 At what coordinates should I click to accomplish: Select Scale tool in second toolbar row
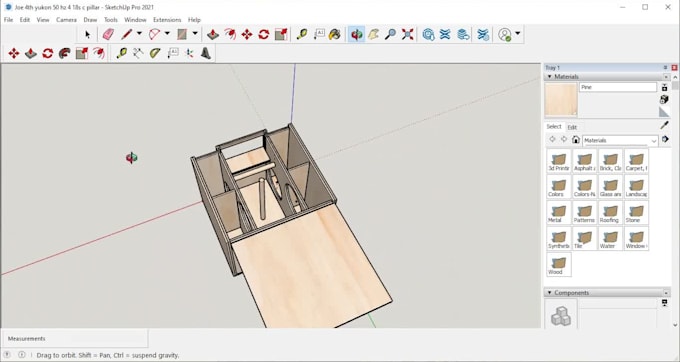point(82,53)
